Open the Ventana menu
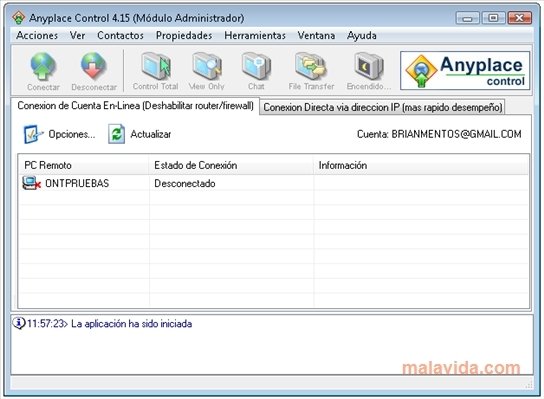The height and width of the screenshot is (399, 544). point(316,35)
